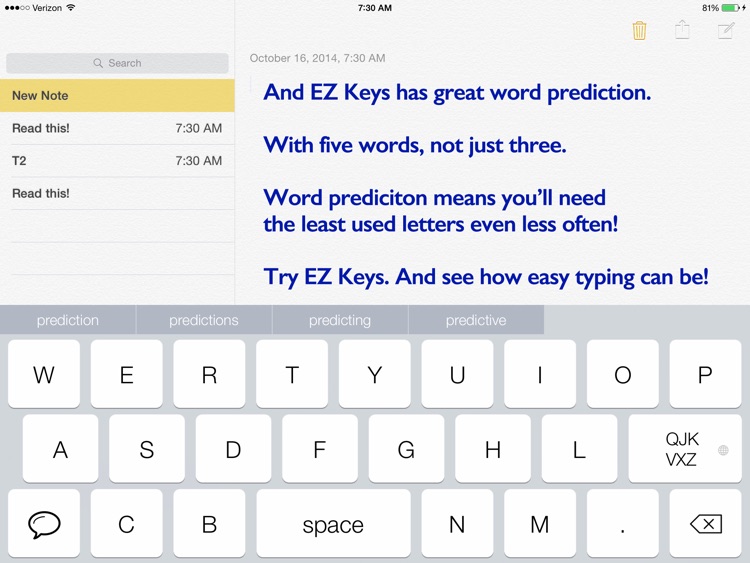The height and width of the screenshot is (563, 750).
Task: Compose a new note with pencil icon
Action: coord(726,31)
